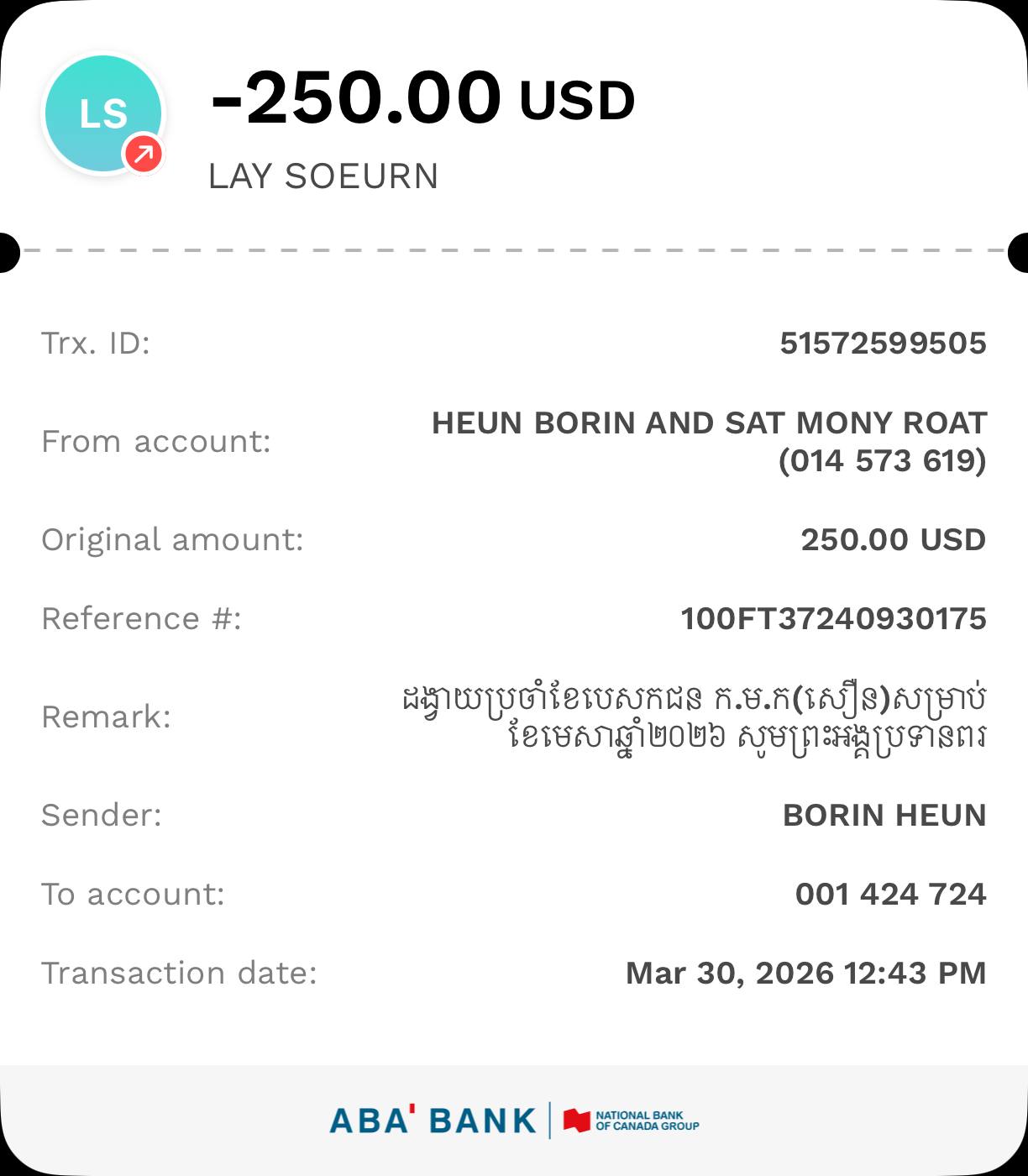Click the Mar 30, 2026 12:43 PM date
Image resolution: width=1028 pixels, height=1176 pixels.
tap(805, 973)
